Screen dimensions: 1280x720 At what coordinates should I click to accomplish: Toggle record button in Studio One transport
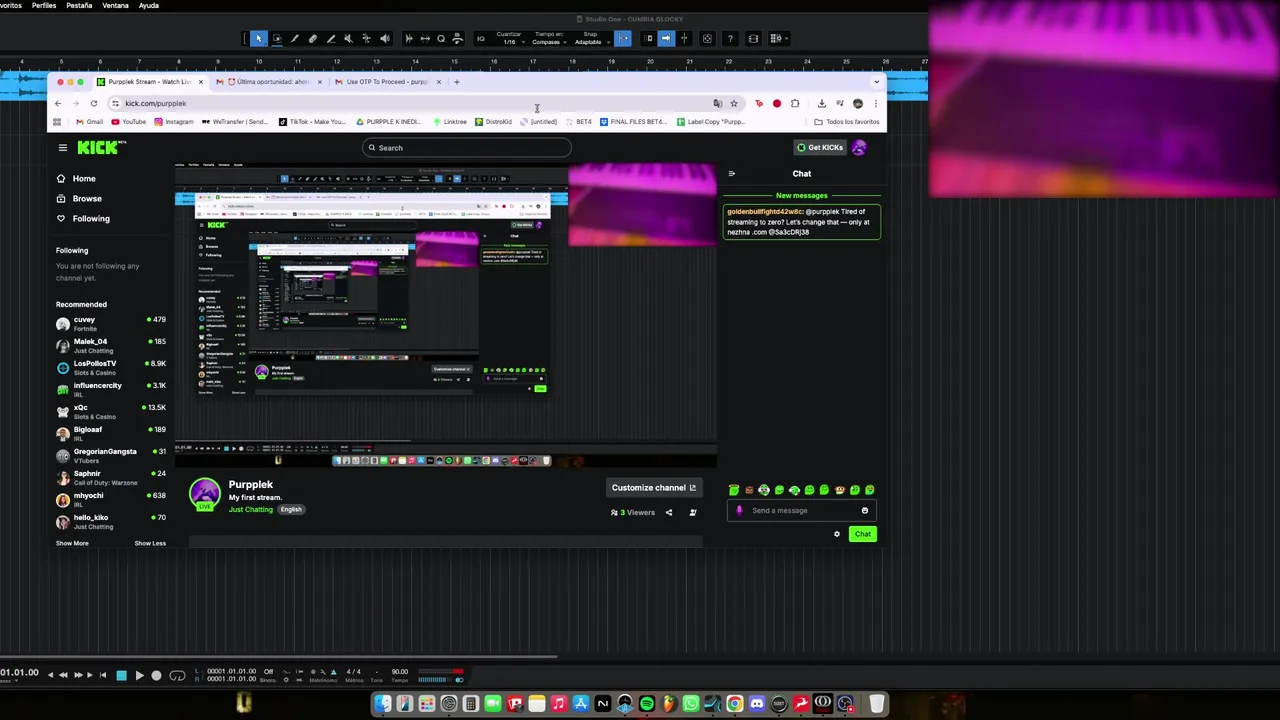click(156, 676)
